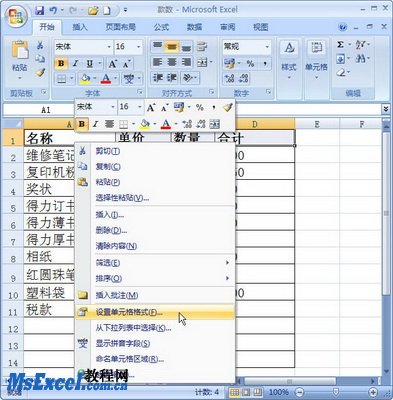
Task: Open the 视图 ribbon tab
Action: [260, 27]
